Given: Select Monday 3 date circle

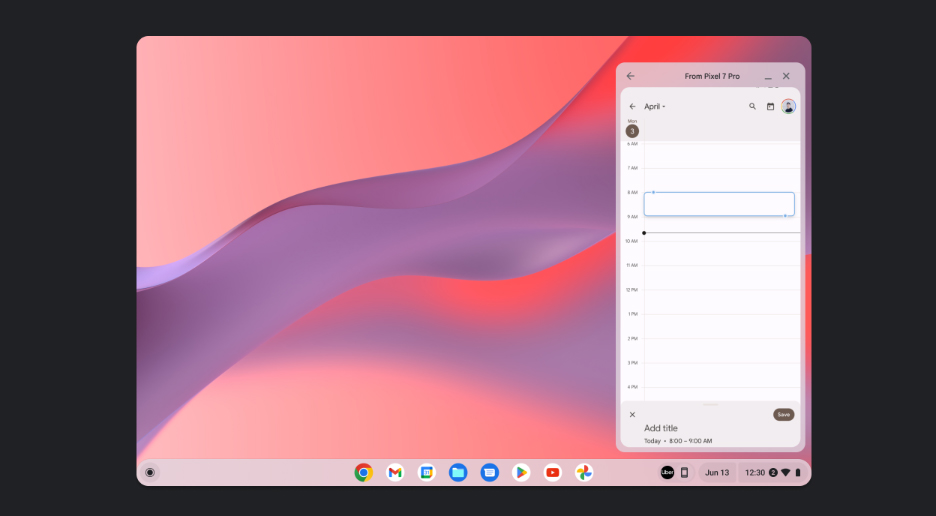Looking at the screenshot, I should click(x=632, y=131).
